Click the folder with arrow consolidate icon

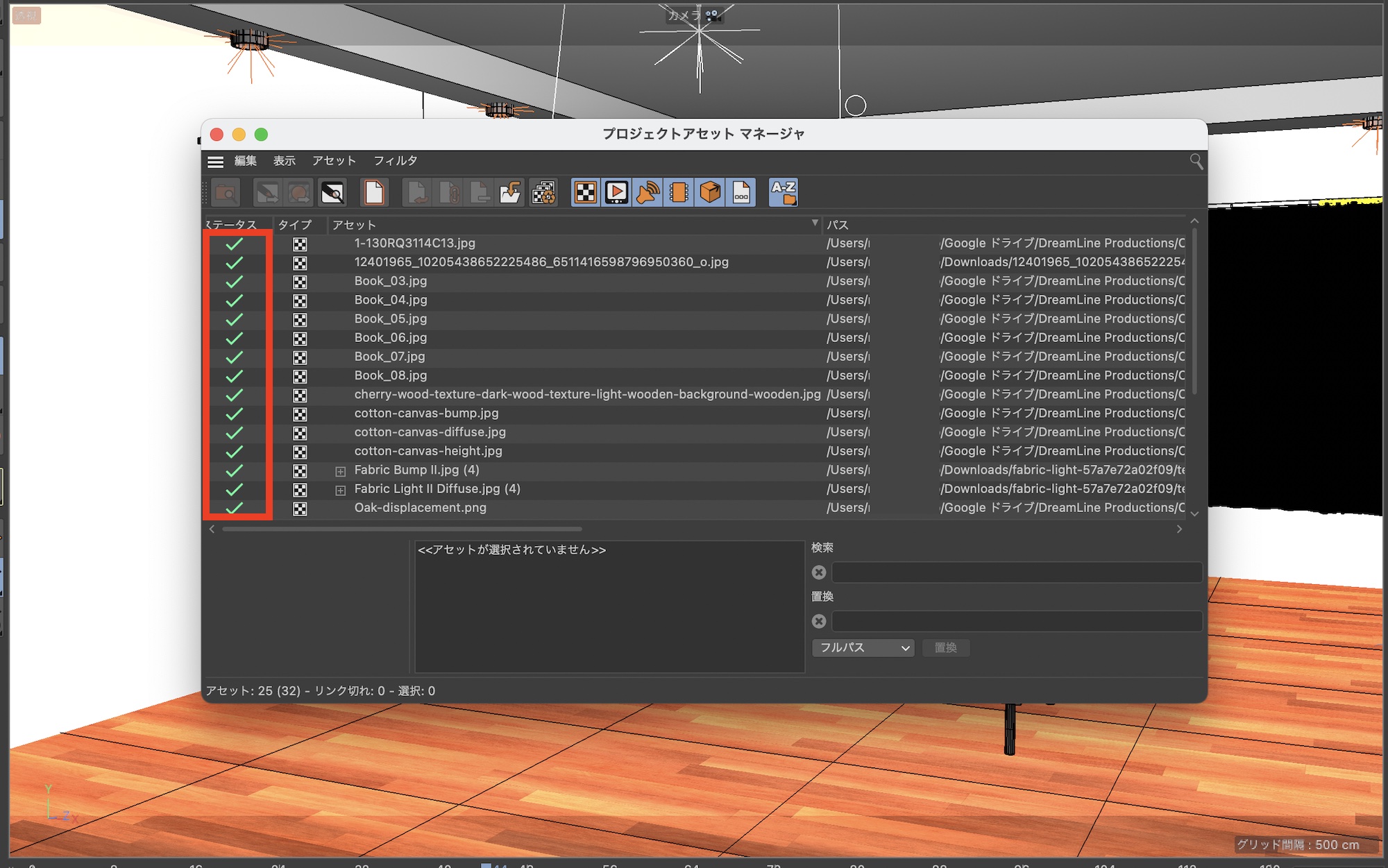tap(510, 192)
